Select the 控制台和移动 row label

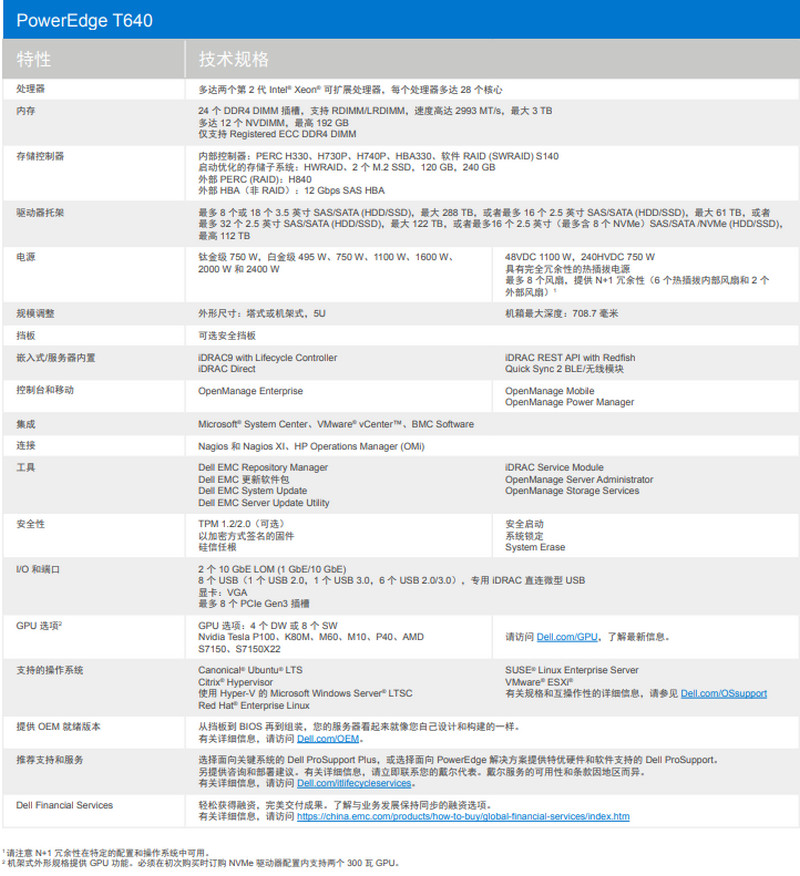point(45,390)
